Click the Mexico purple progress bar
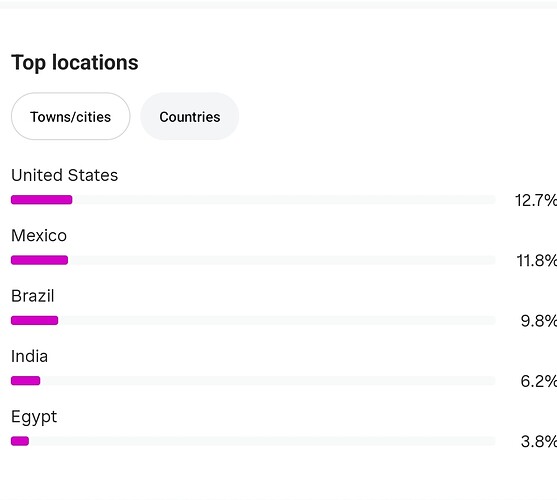This screenshot has height=500, width=557. pyautogui.click(x=39, y=260)
